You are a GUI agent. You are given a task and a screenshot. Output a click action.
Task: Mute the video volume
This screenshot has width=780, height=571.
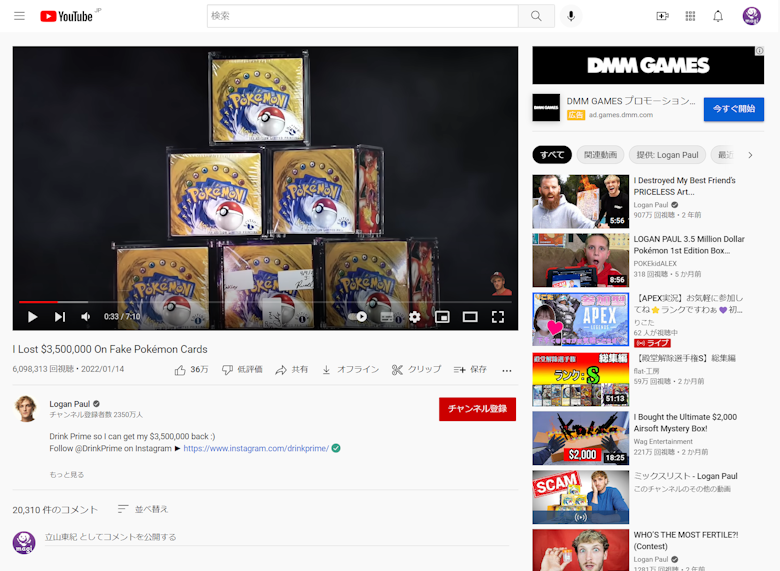coord(86,317)
